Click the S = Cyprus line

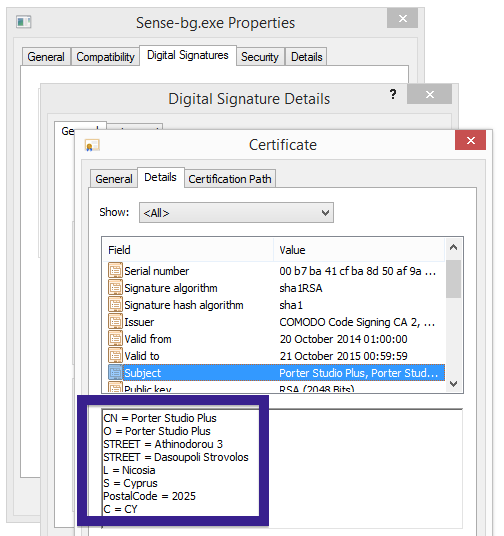click(130, 483)
